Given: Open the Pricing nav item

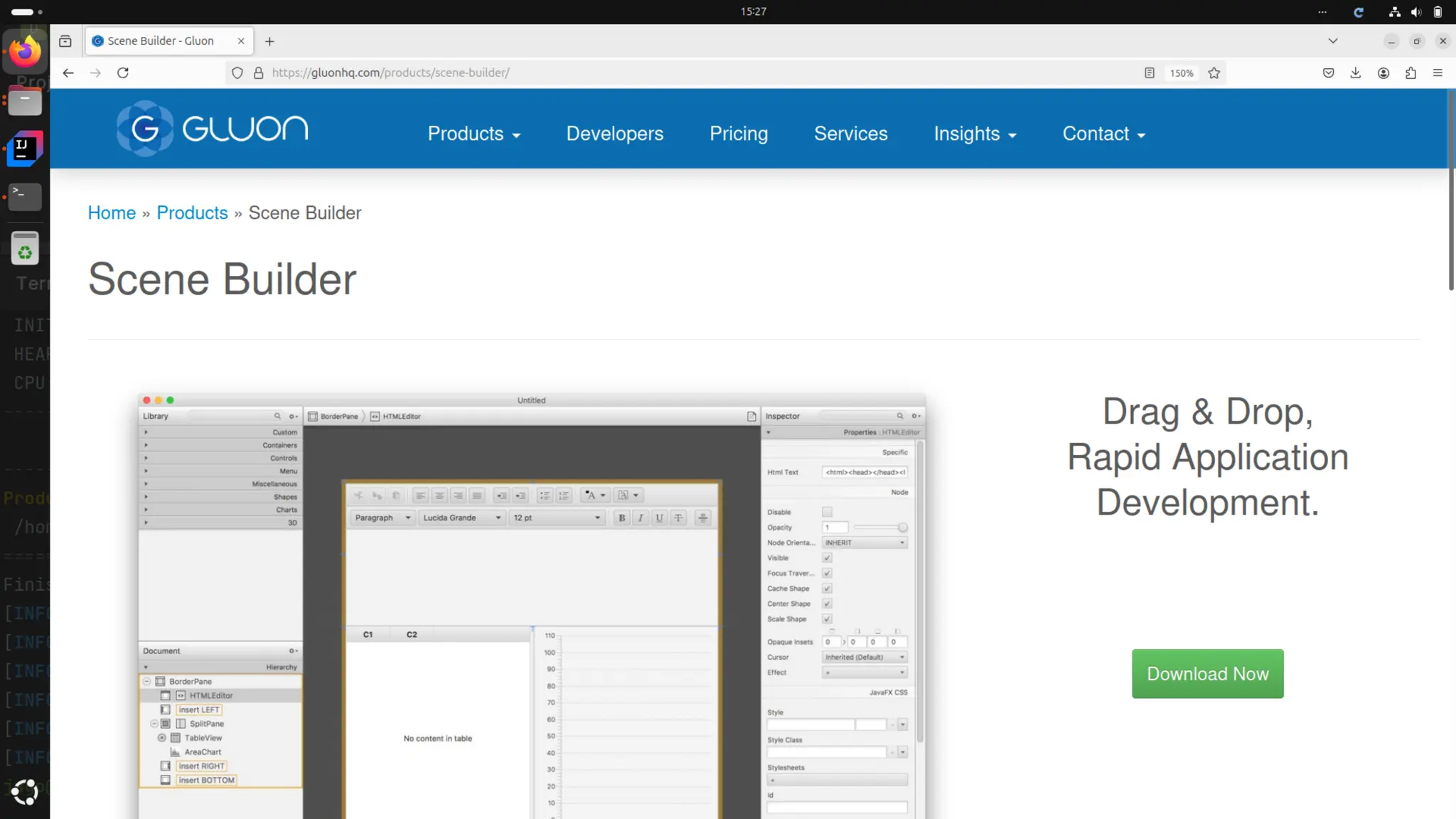Looking at the screenshot, I should [739, 134].
